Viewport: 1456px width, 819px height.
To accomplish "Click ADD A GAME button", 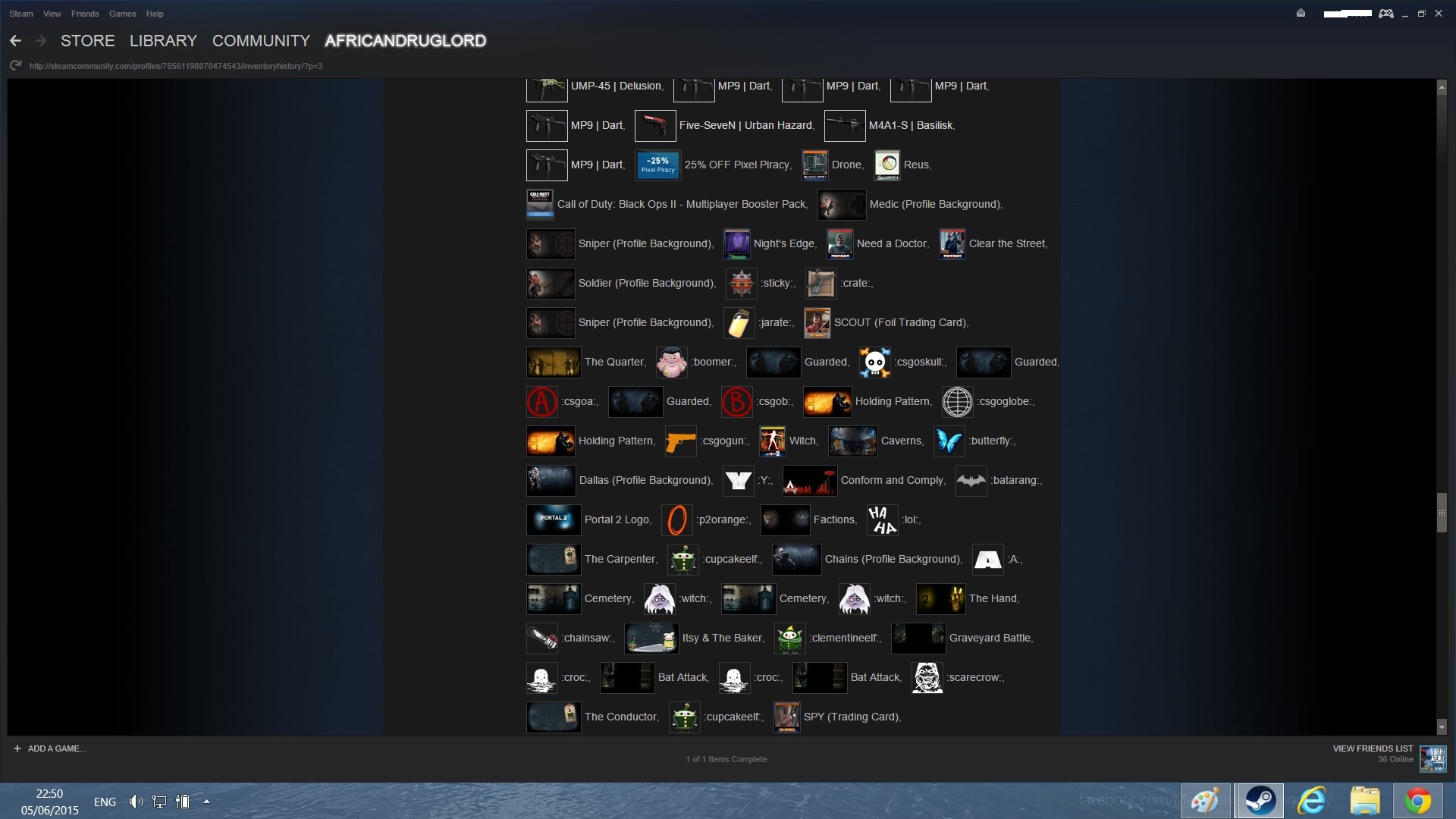I will point(50,748).
